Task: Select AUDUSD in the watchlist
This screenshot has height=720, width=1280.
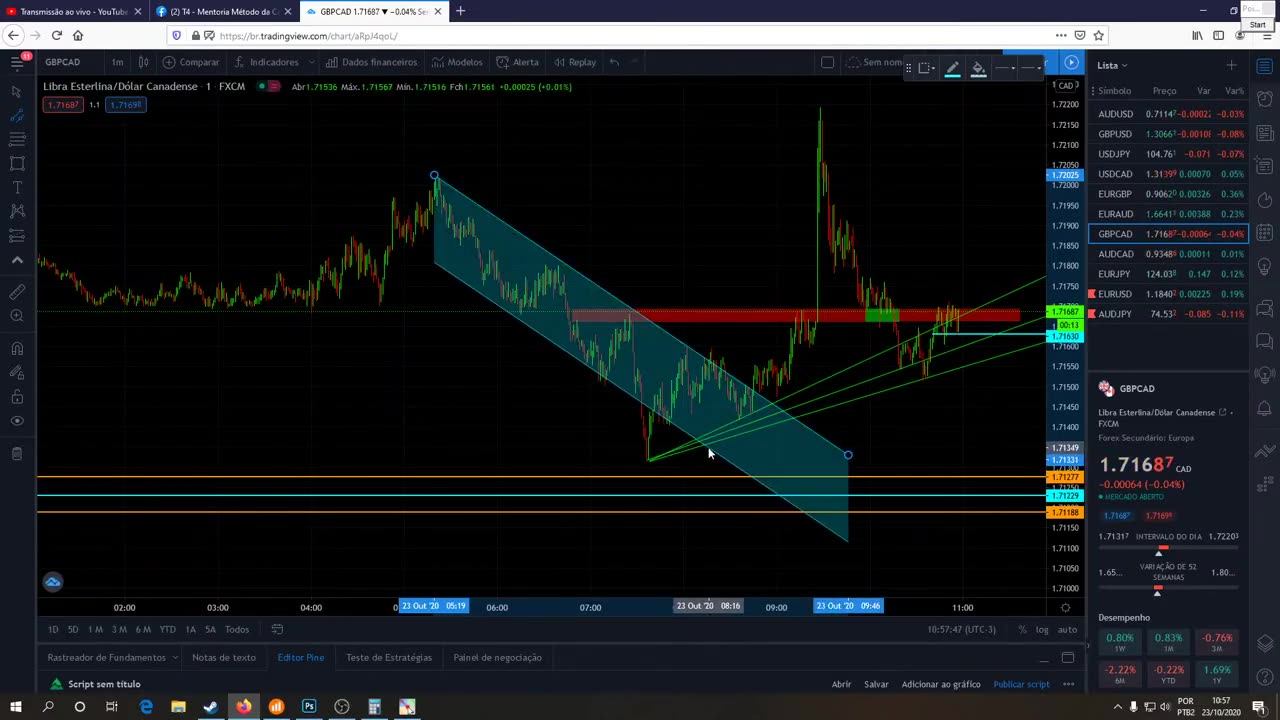Action: coord(1168,114)
